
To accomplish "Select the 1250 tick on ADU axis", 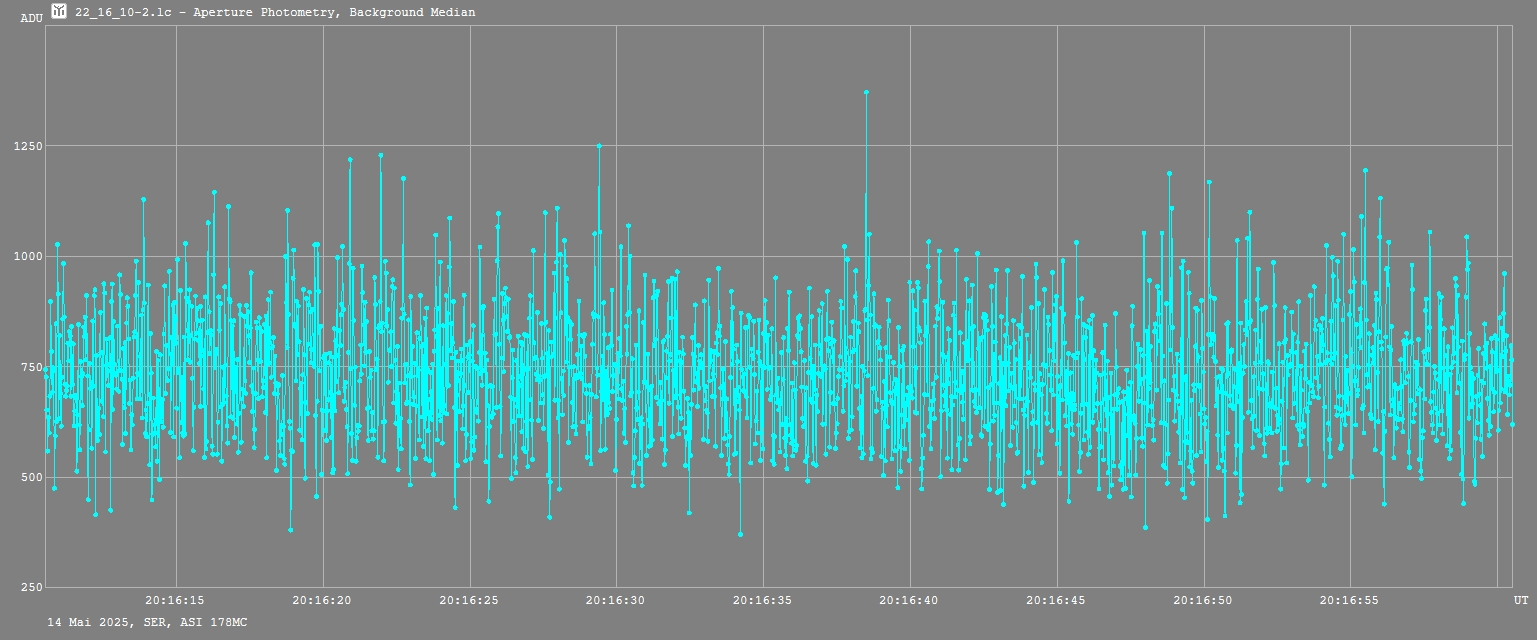I will 28,146.
